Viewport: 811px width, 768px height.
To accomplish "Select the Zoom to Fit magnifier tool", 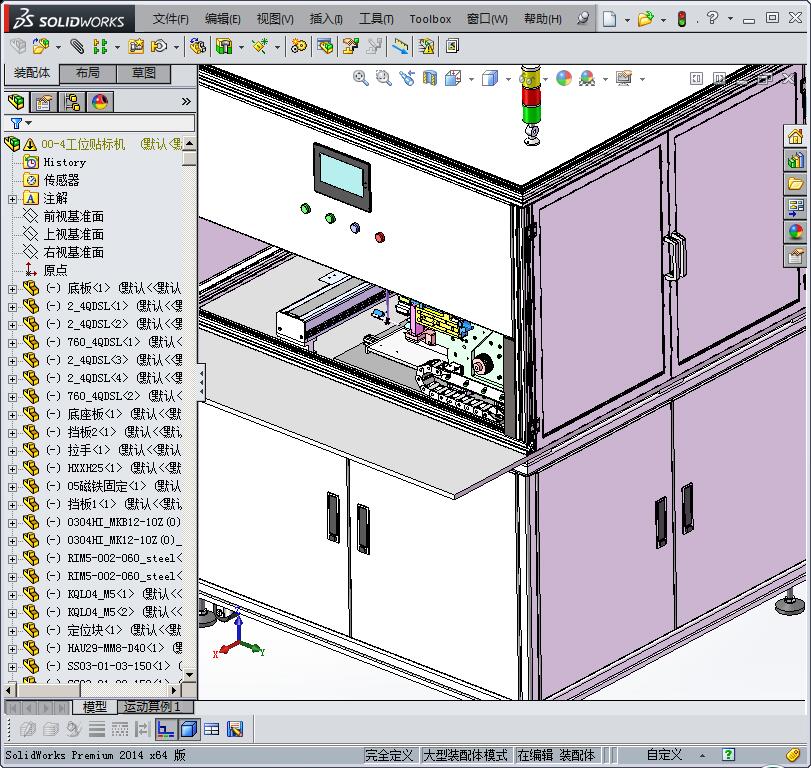I will pyautogui.click(x=361, y=78).
